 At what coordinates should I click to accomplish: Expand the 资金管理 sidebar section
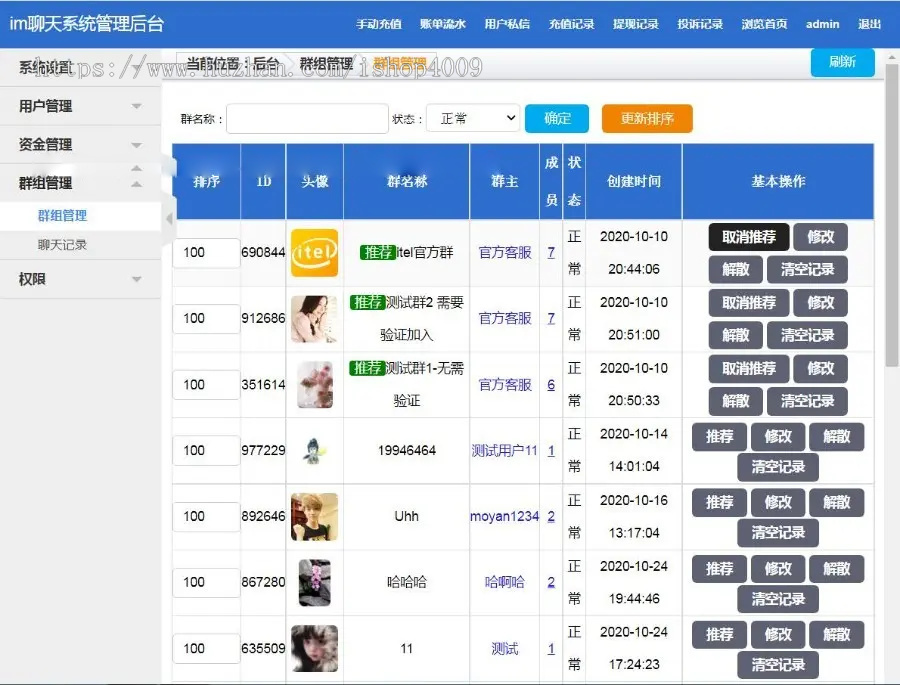pyautogui.click(x=80, y=143)
